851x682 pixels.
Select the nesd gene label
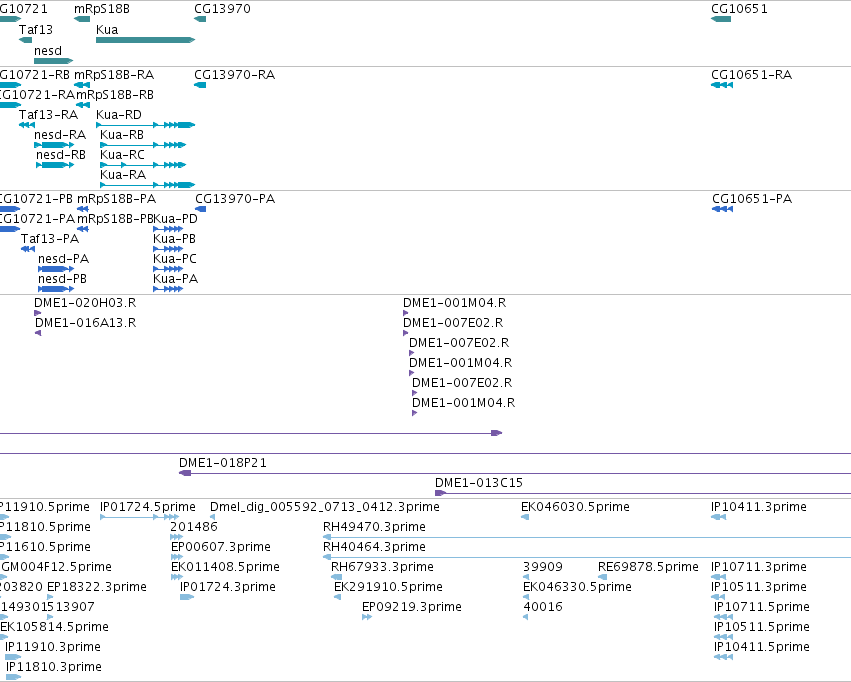(48, 51)
